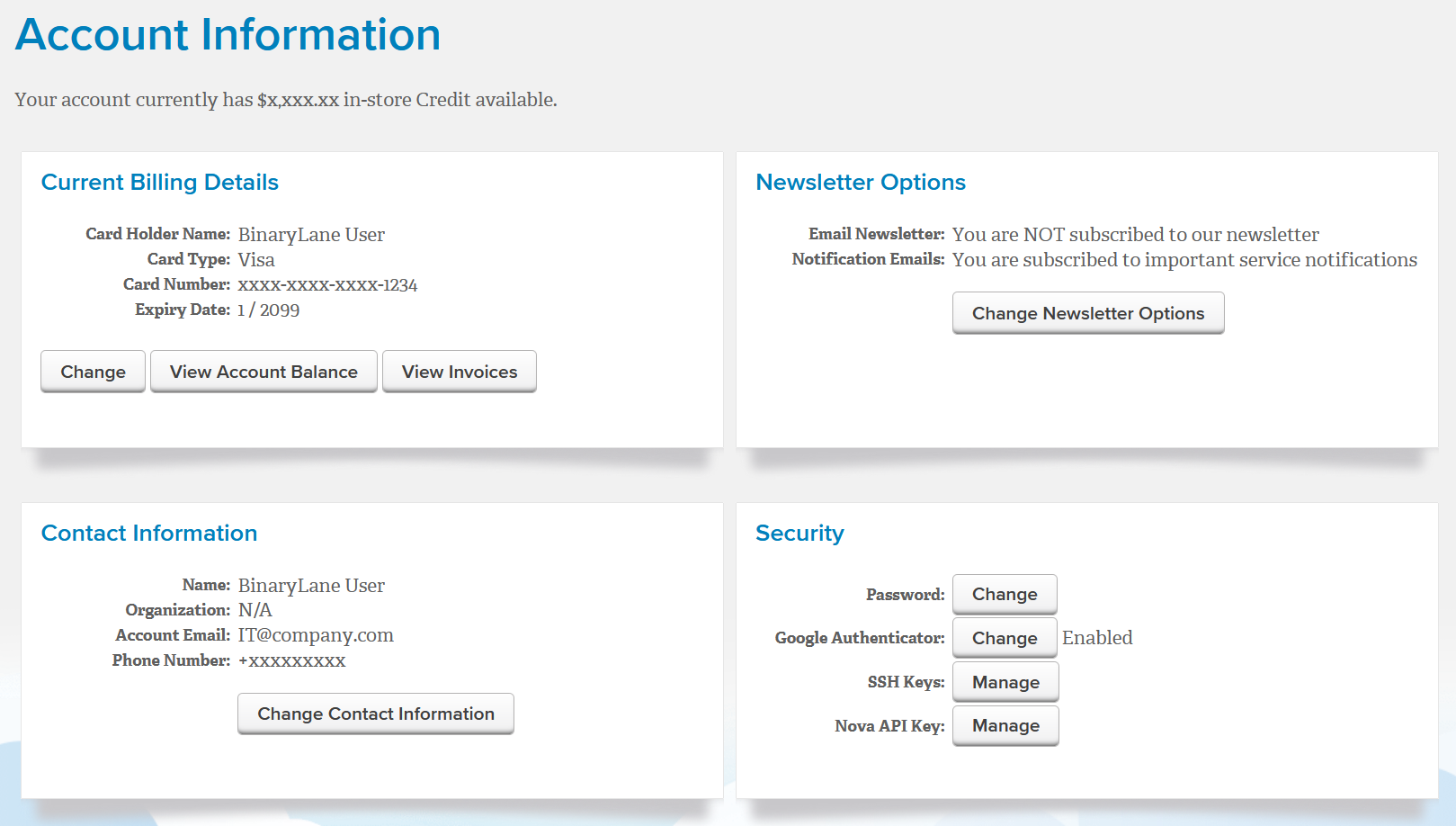The image size is (1456, 826).
Task: Click the Notification Emails label
Action: [x=869, y=259]
